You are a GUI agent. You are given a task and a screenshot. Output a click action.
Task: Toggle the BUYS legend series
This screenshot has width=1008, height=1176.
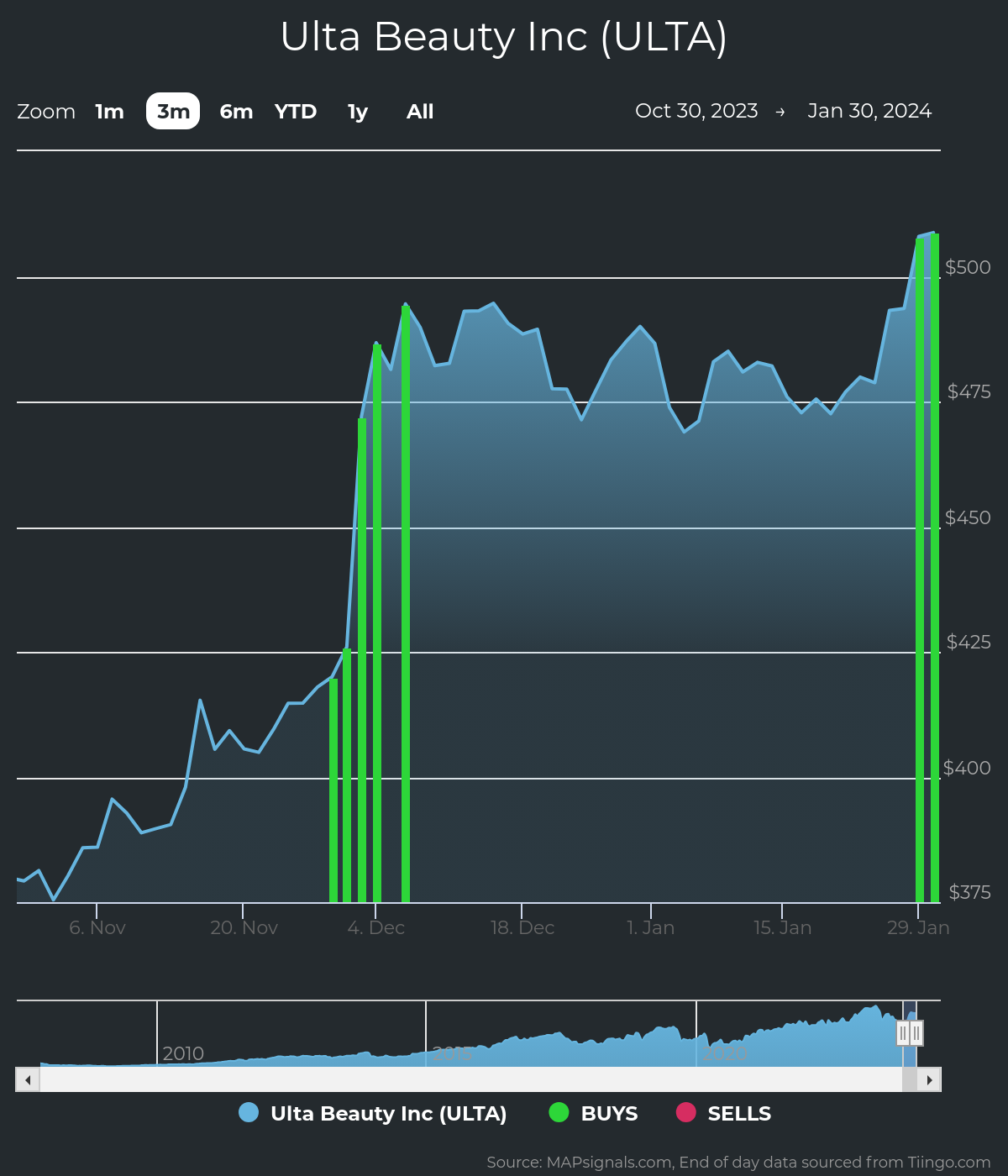(x=594, y=1113)
